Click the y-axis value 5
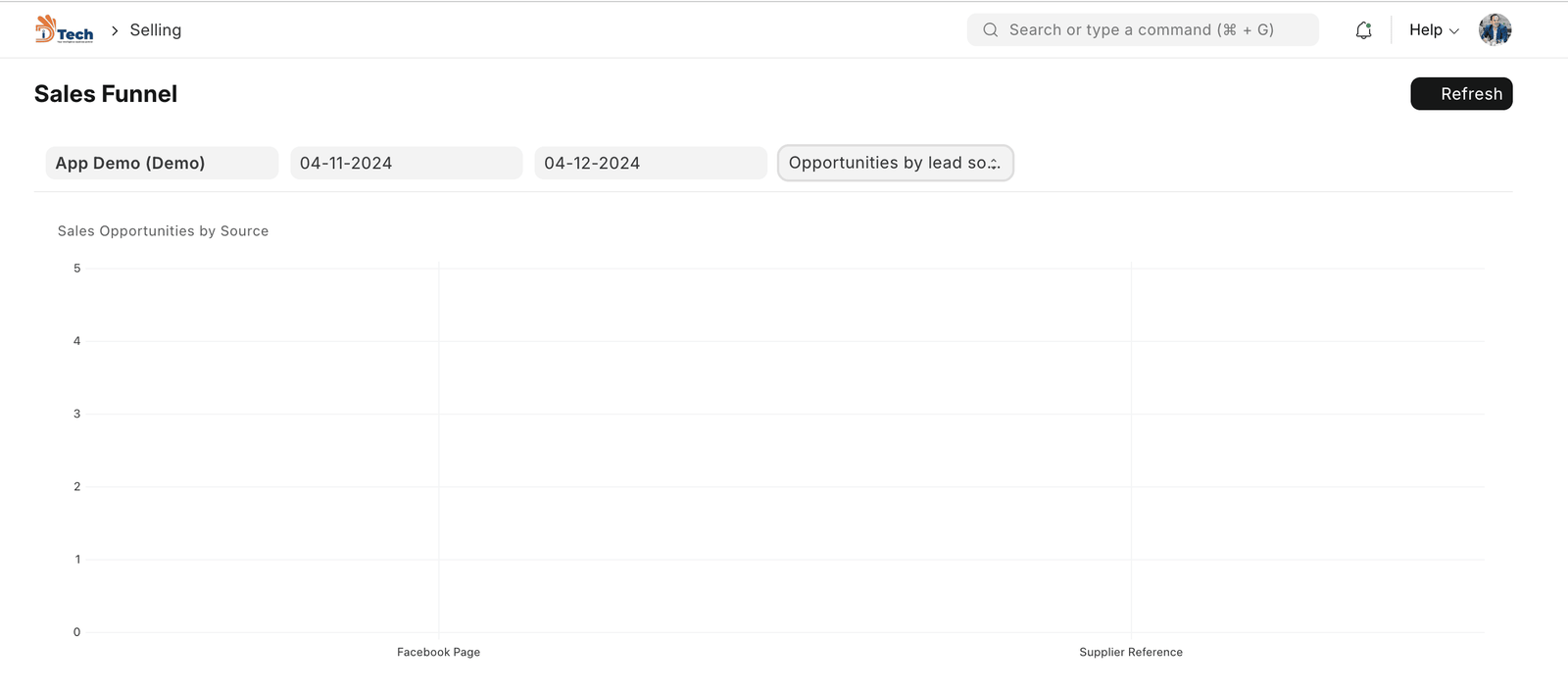The image size is (1568, 691). (77, 269)
